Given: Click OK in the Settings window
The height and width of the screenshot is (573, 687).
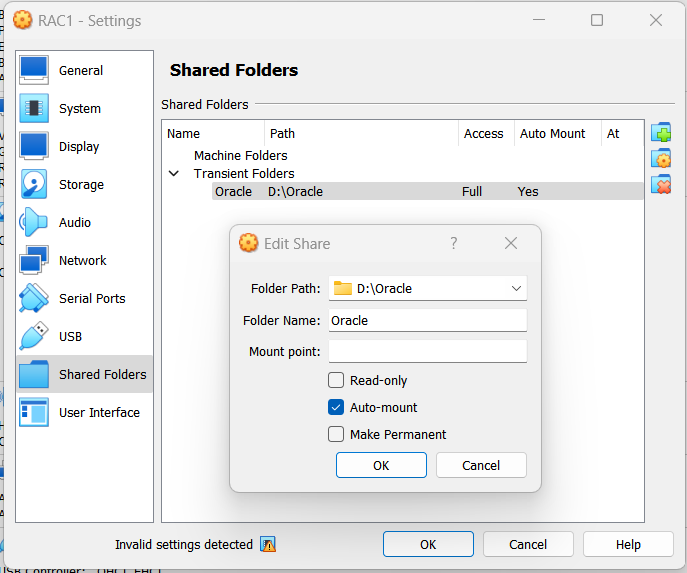Looking at the screenshot, I should (x=428, y=544).
